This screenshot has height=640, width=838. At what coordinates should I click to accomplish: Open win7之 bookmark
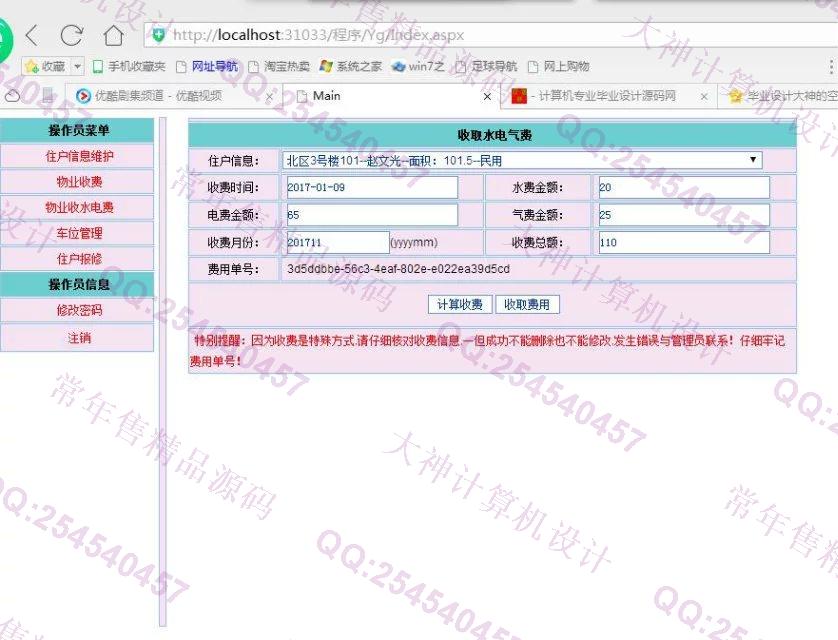[x=418, y=66]
